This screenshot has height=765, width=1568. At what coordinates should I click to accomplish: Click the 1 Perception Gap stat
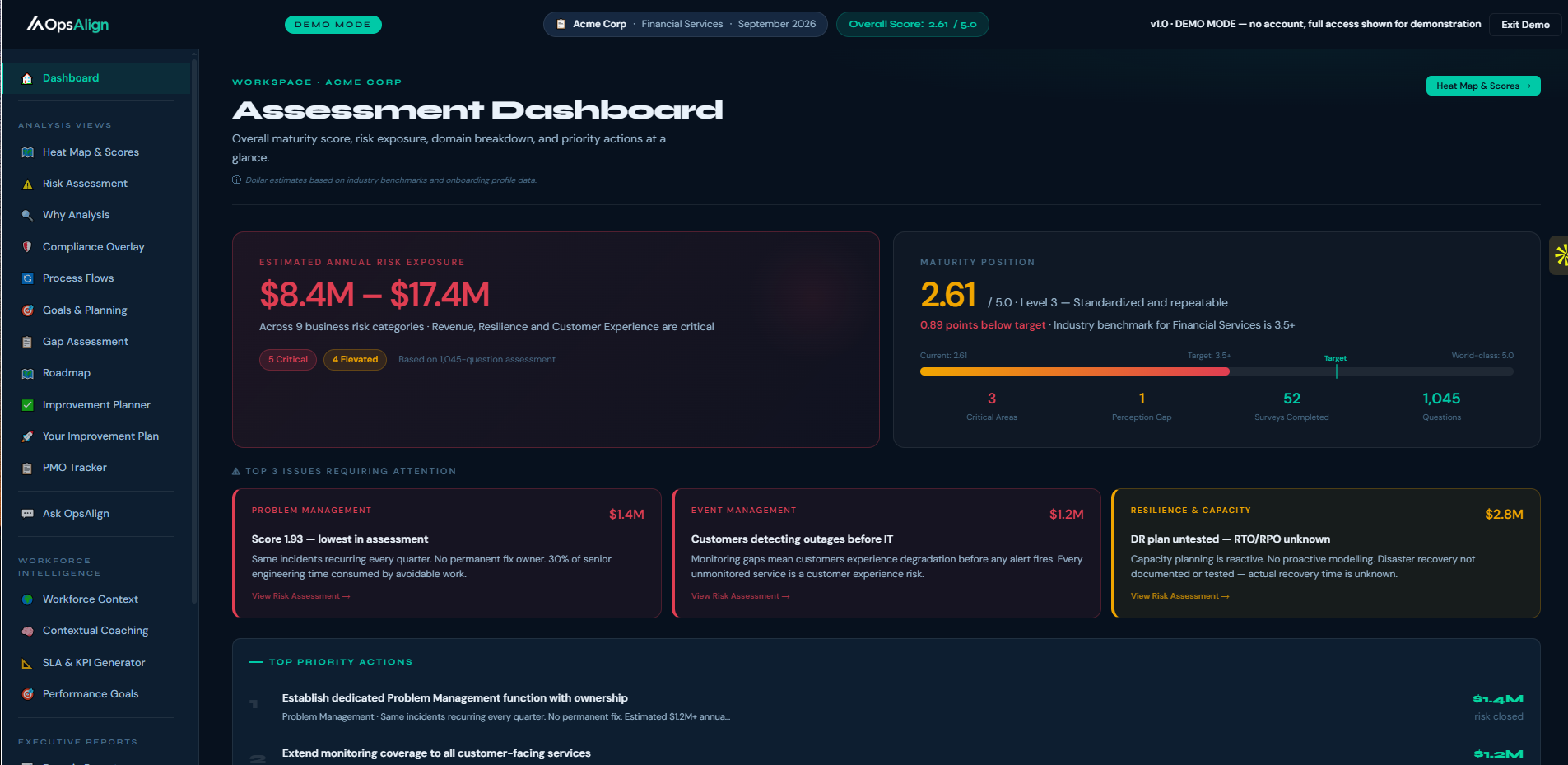point(1142,406)
